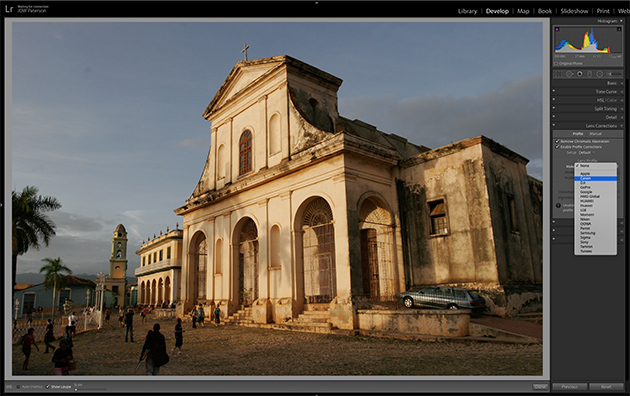Open the Print module
This screenshot has width=630, height=396.
pos(603,11)
